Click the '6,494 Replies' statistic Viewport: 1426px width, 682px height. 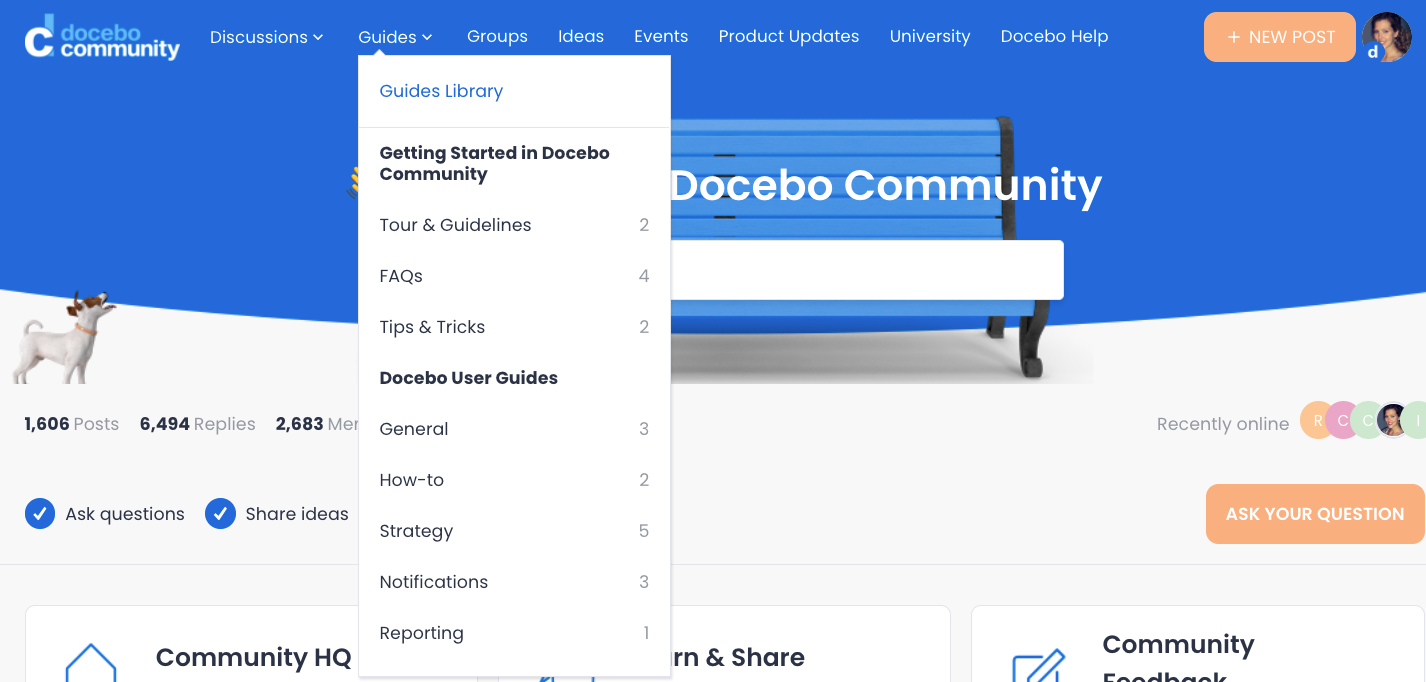point(198,424)
